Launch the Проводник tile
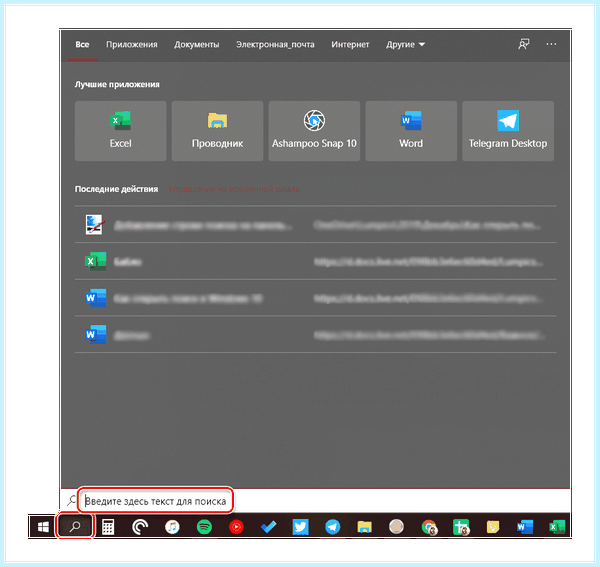The image size is (600, 567). [217, 131]
